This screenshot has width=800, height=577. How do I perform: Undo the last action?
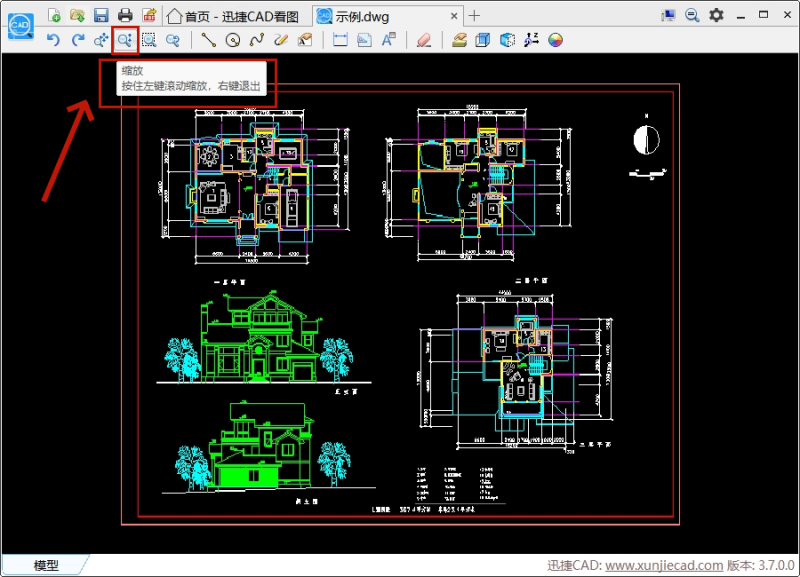pyautogui.click(x=53, y=40)
